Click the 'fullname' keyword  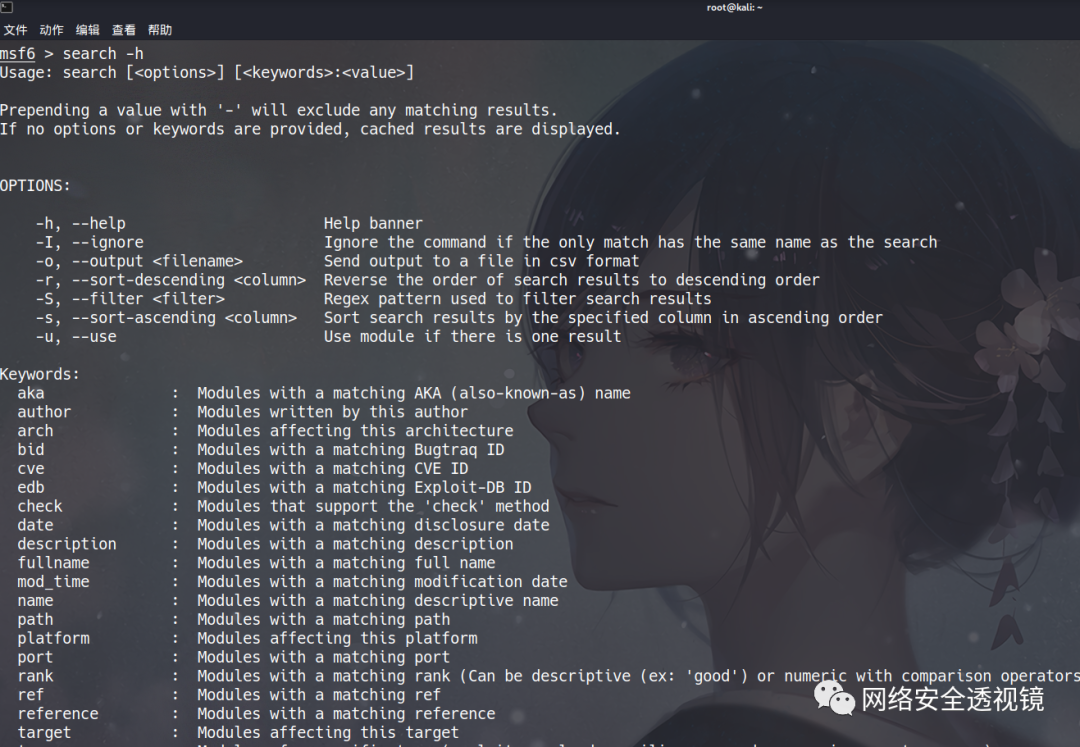[x=54, y=563]
